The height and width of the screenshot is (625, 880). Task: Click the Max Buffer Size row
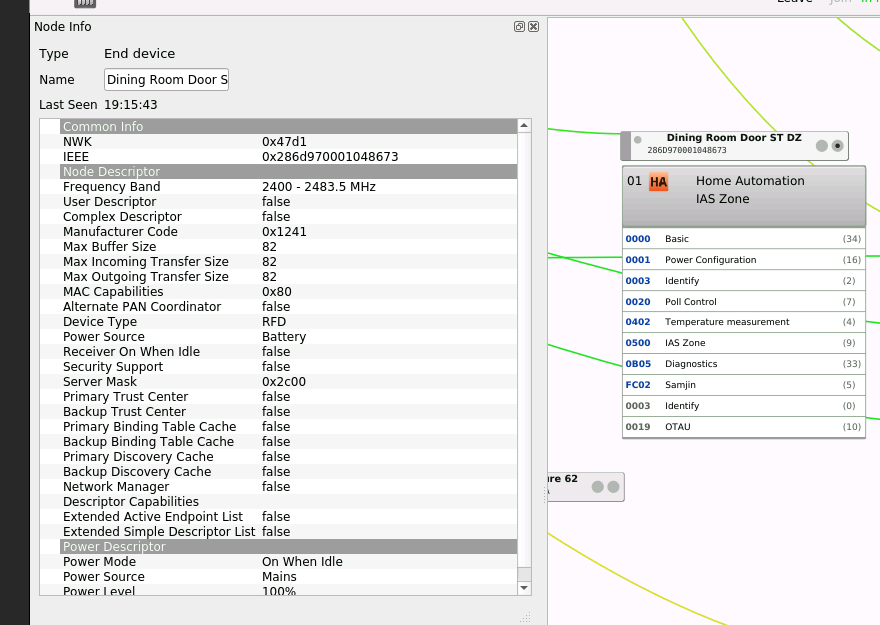pyautogui.click(x=278, y=247)
